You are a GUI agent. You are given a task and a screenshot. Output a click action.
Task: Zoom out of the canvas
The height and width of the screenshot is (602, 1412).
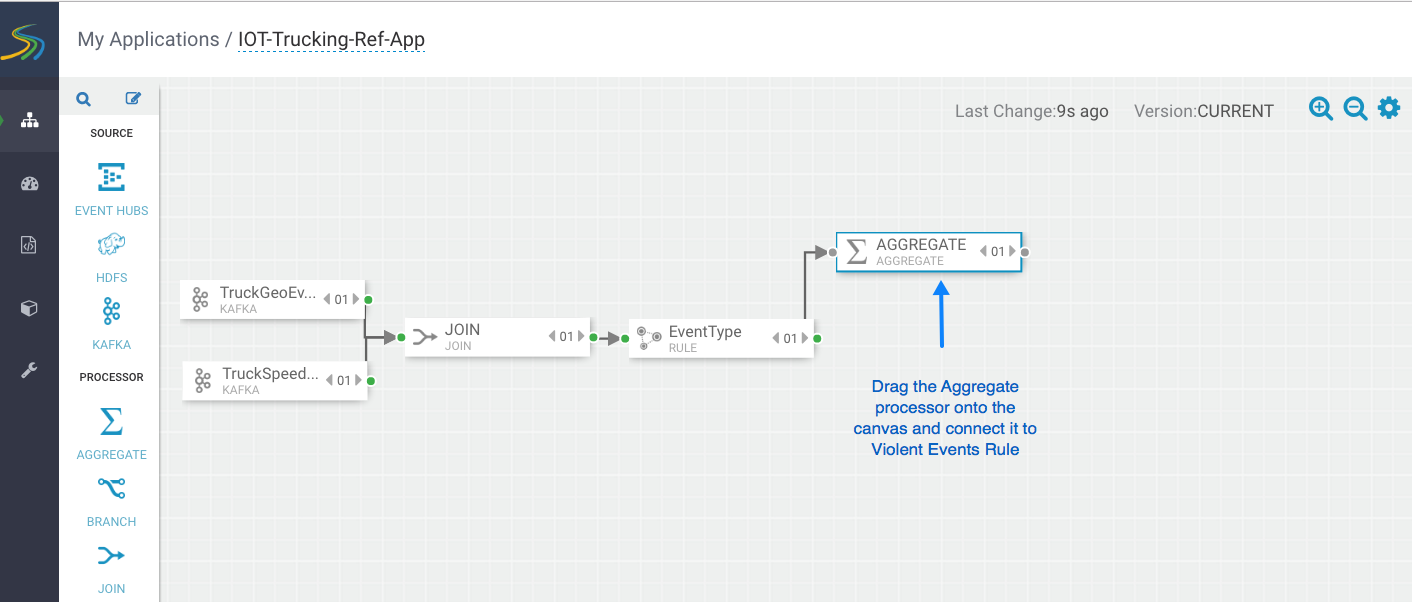(x=1355, y=109)
